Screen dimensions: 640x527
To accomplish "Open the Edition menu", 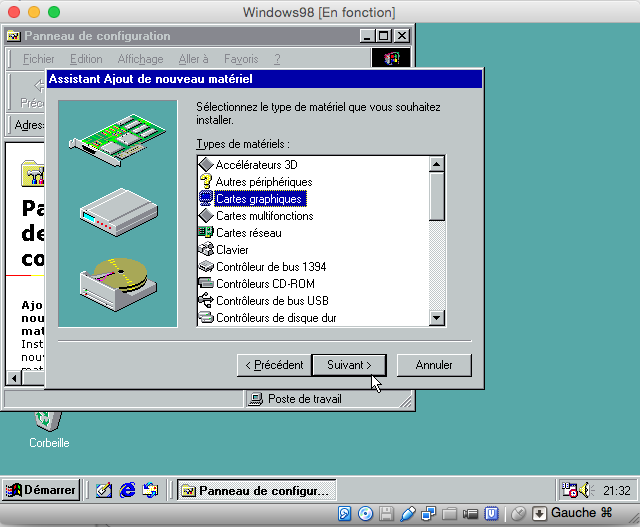I will point(86,59).
